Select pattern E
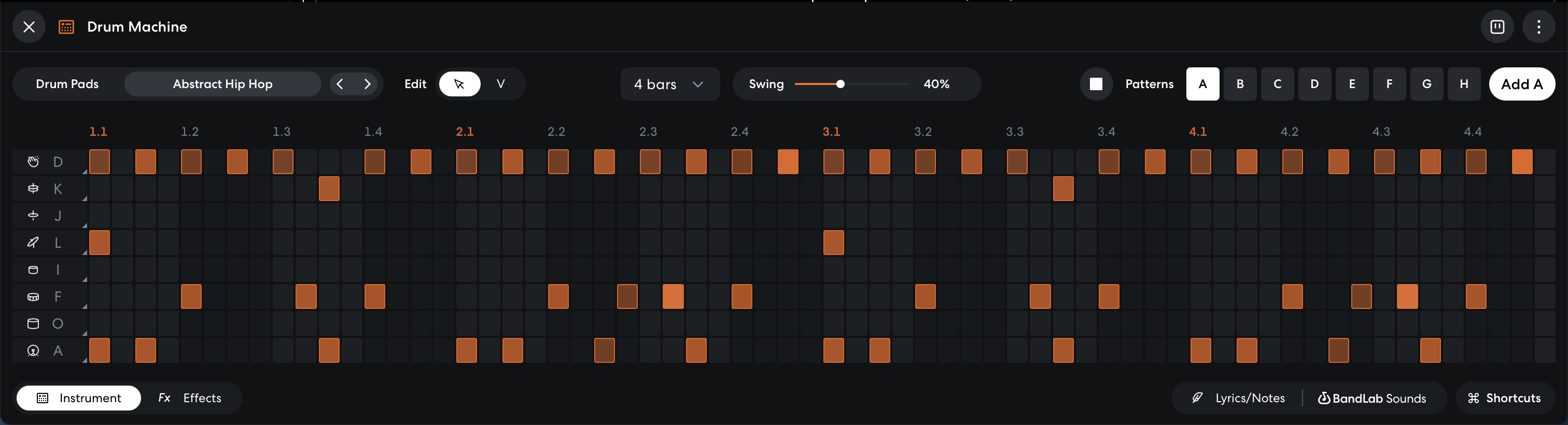 pyautogui.click(x=1352, y=84)
